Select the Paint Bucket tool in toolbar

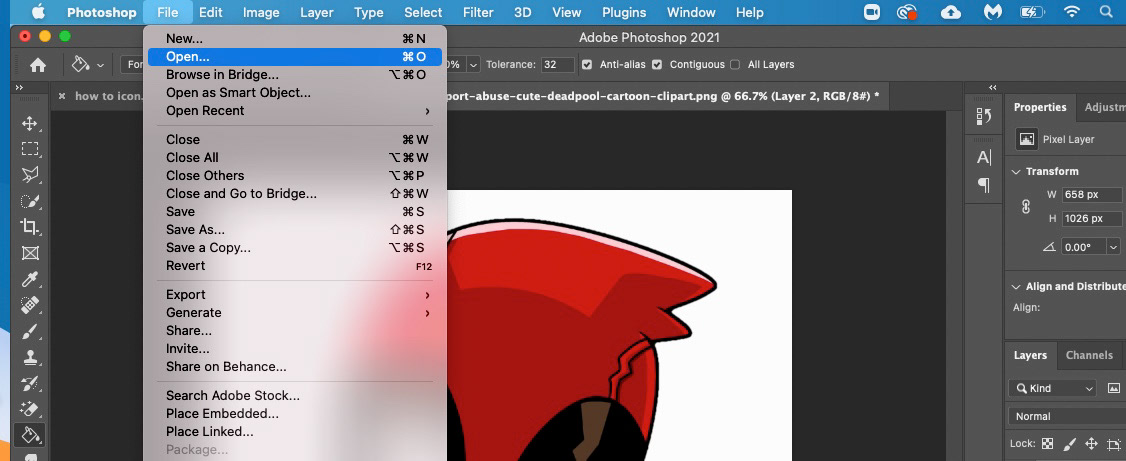29,434
